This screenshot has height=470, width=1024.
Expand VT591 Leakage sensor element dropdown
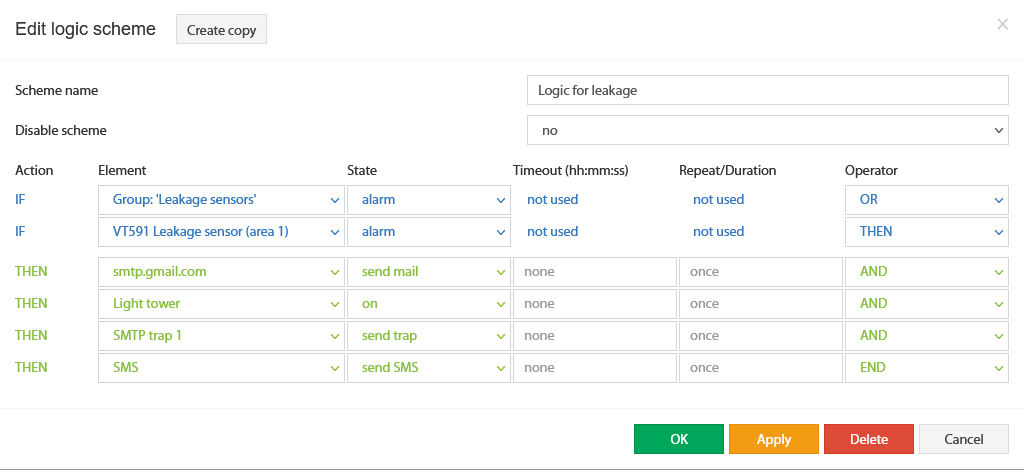(221, 232)
